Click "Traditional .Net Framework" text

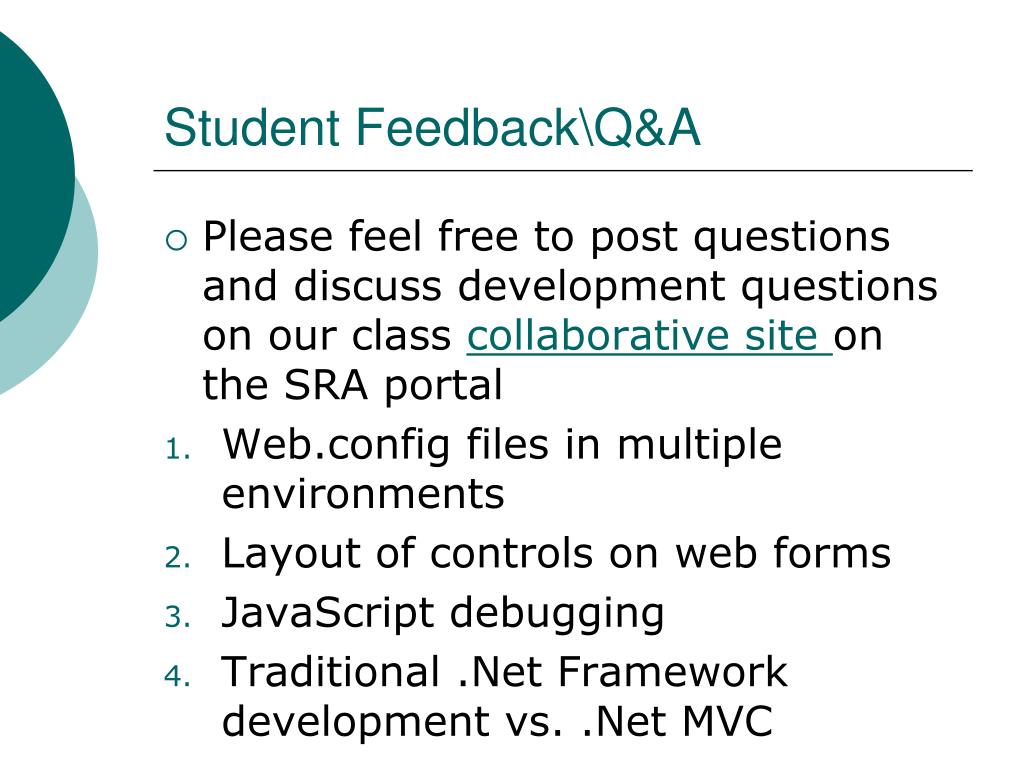click(x=504, y=672)
